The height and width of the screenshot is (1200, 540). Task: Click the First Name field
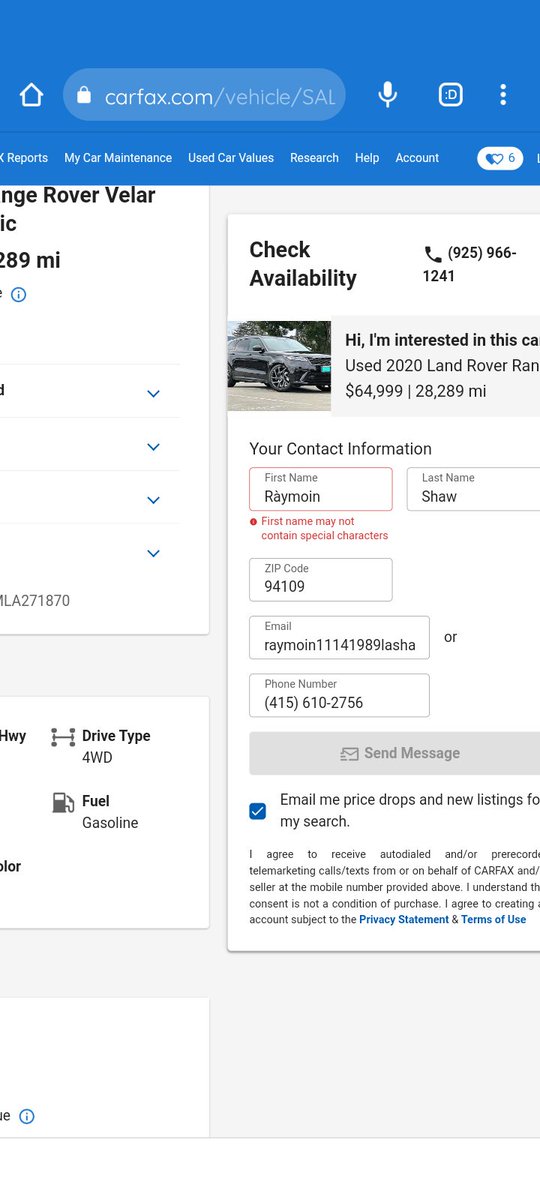click(321, 489)
